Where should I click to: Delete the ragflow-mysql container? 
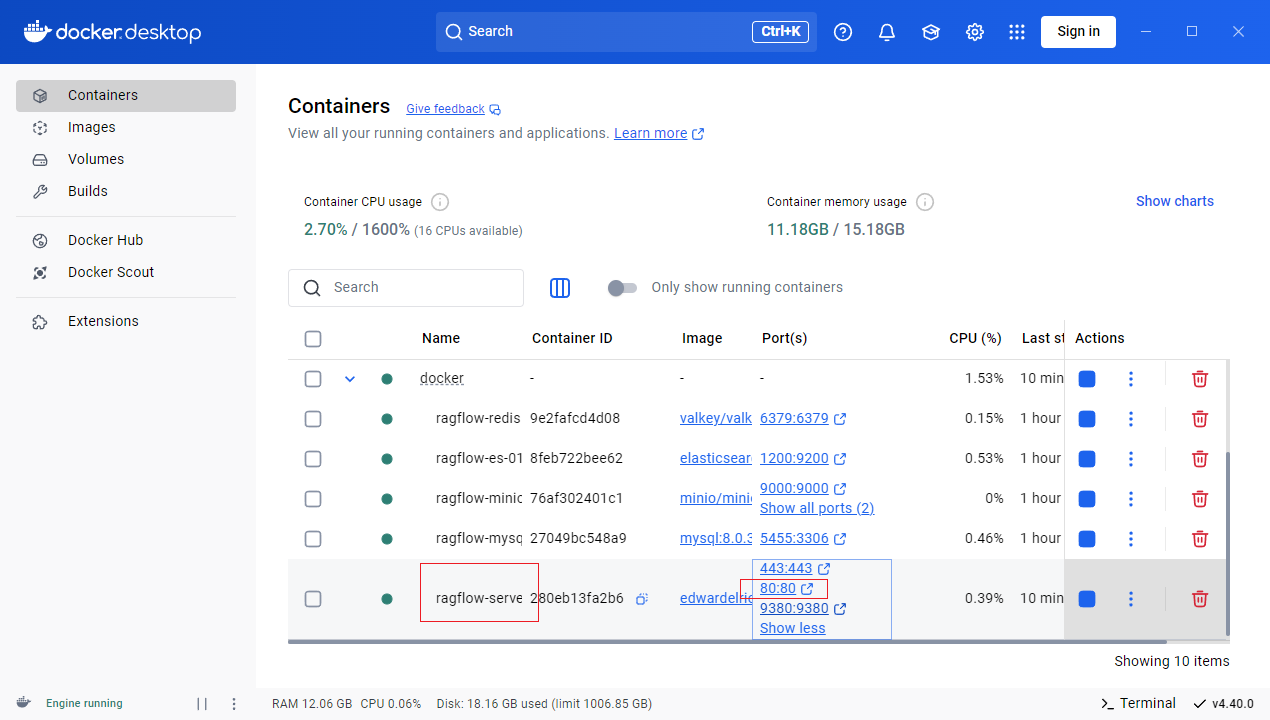click(x=1200, y=539)
